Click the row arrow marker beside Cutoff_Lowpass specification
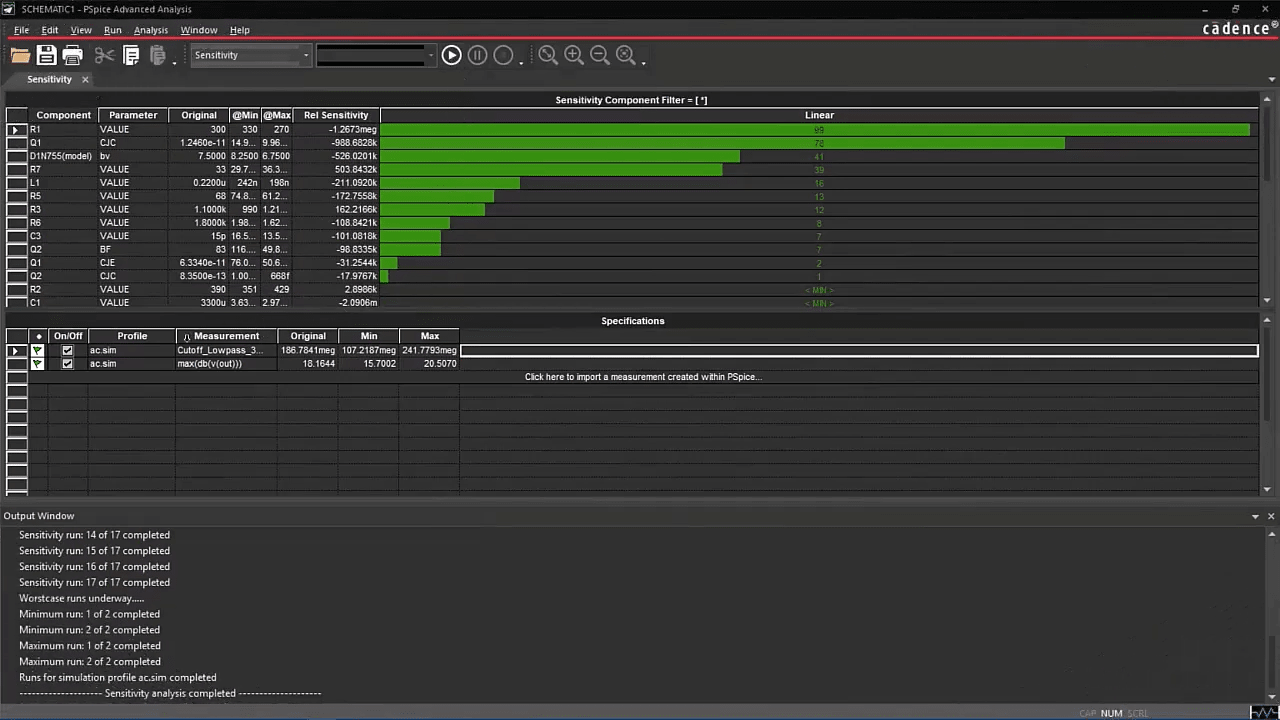Image resolution: width=1280 pixels, height=720 pixels. [16, 351]
